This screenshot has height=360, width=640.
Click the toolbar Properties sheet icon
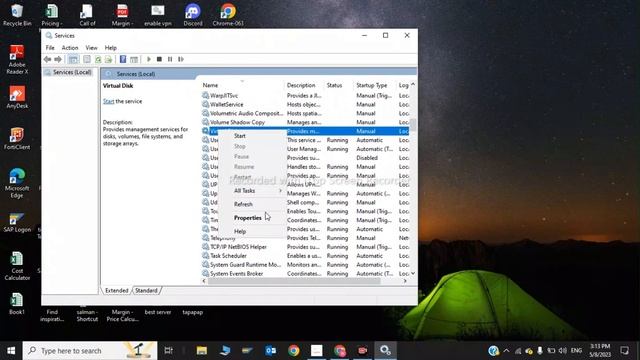tap(87, 60)
